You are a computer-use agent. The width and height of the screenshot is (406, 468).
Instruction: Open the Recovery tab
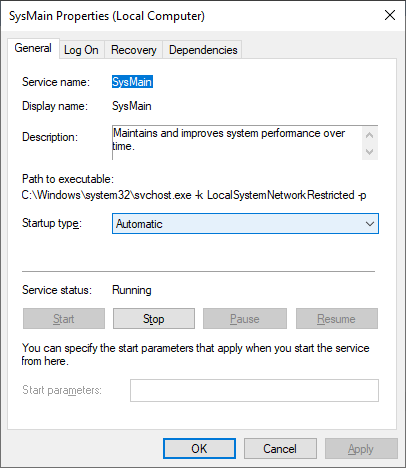133,50
